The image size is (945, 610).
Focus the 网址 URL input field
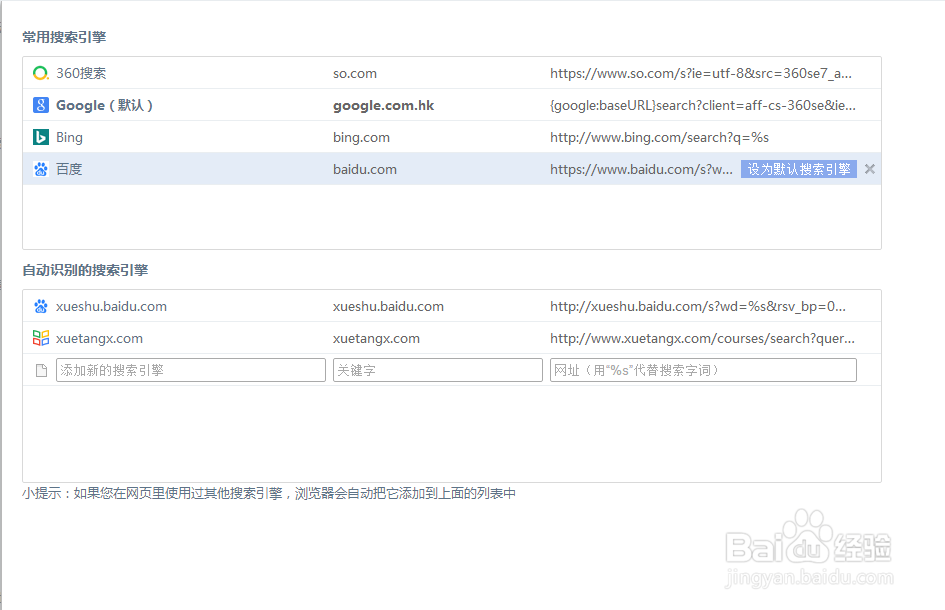pyautogui.click(x=703, y=370)
